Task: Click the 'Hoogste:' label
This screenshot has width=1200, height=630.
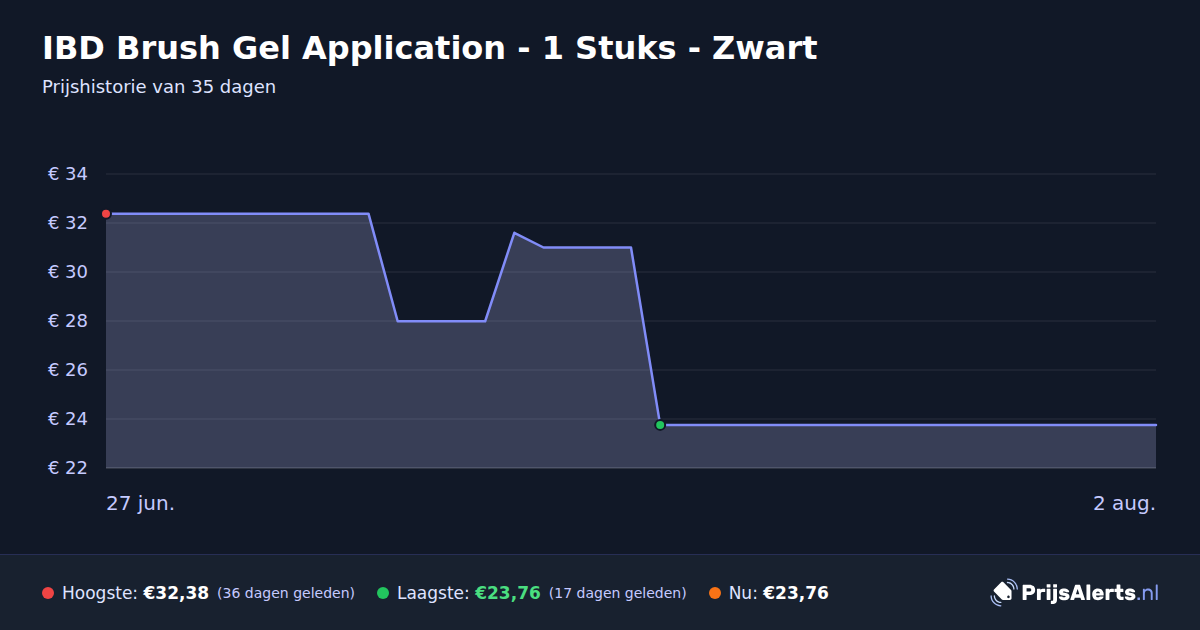Action: [x=100, y=593]
